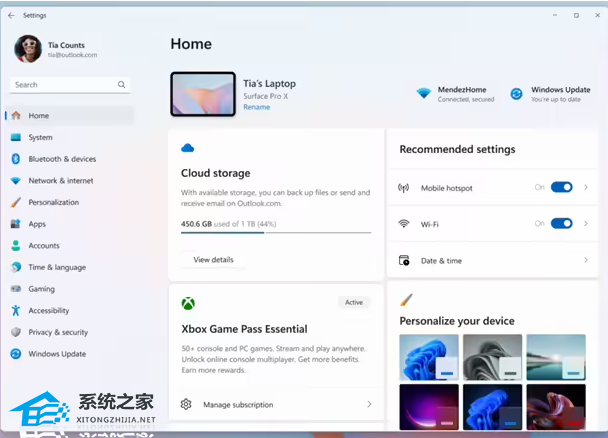Click tia@outlook.com email under profile name

[73, 55]
